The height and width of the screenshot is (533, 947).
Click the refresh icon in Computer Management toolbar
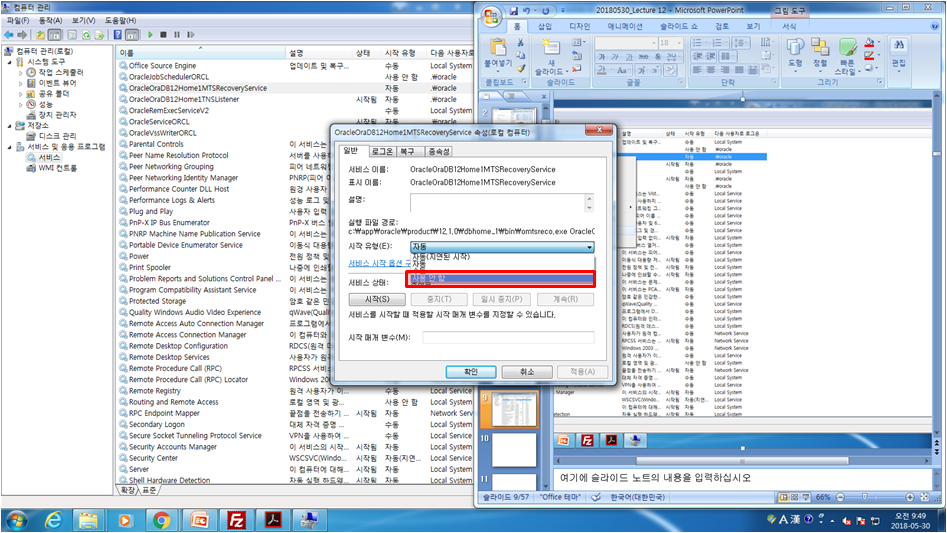tap(86, 35)
